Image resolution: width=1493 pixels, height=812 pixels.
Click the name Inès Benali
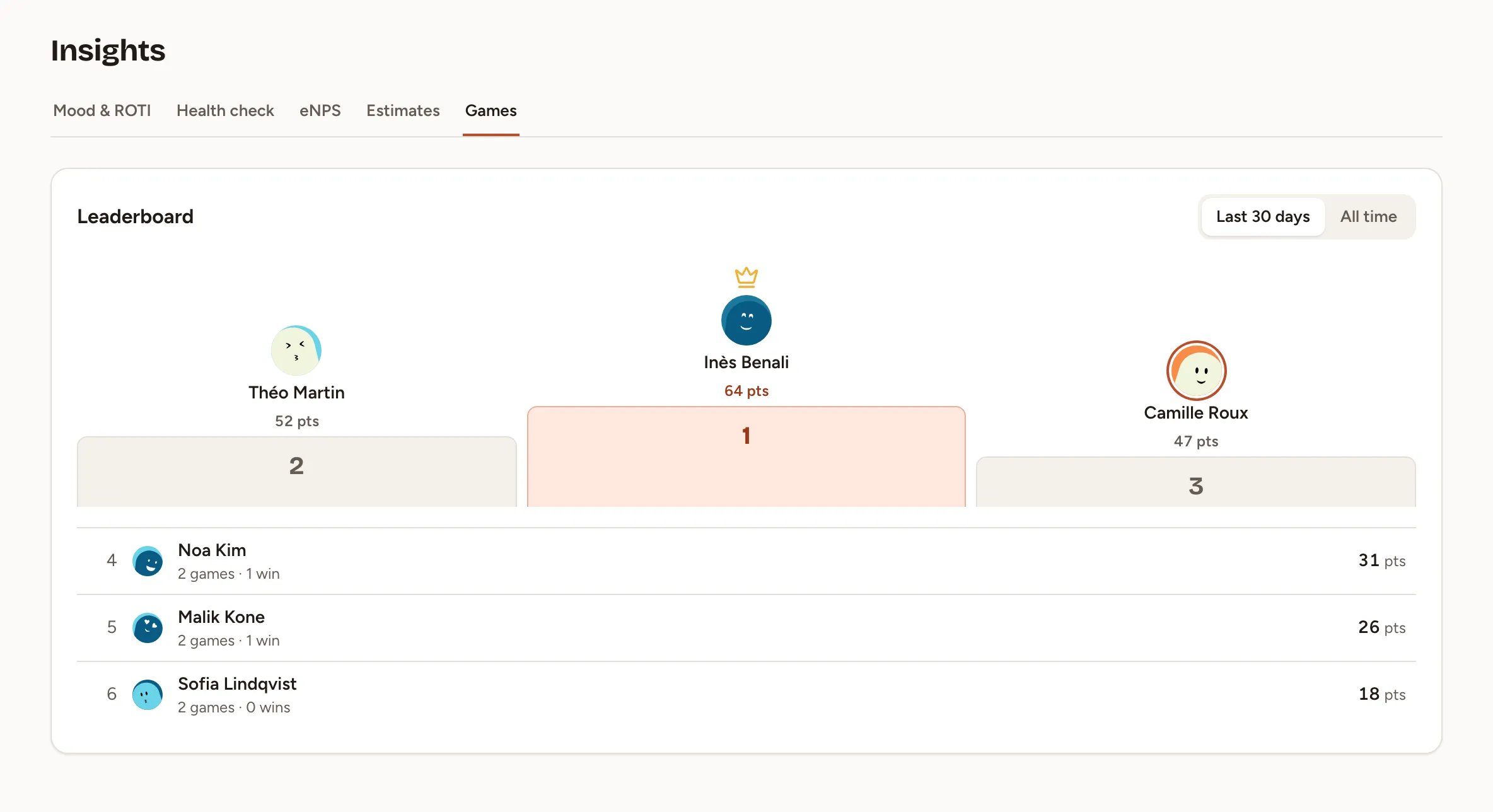[x=746, y=362]
